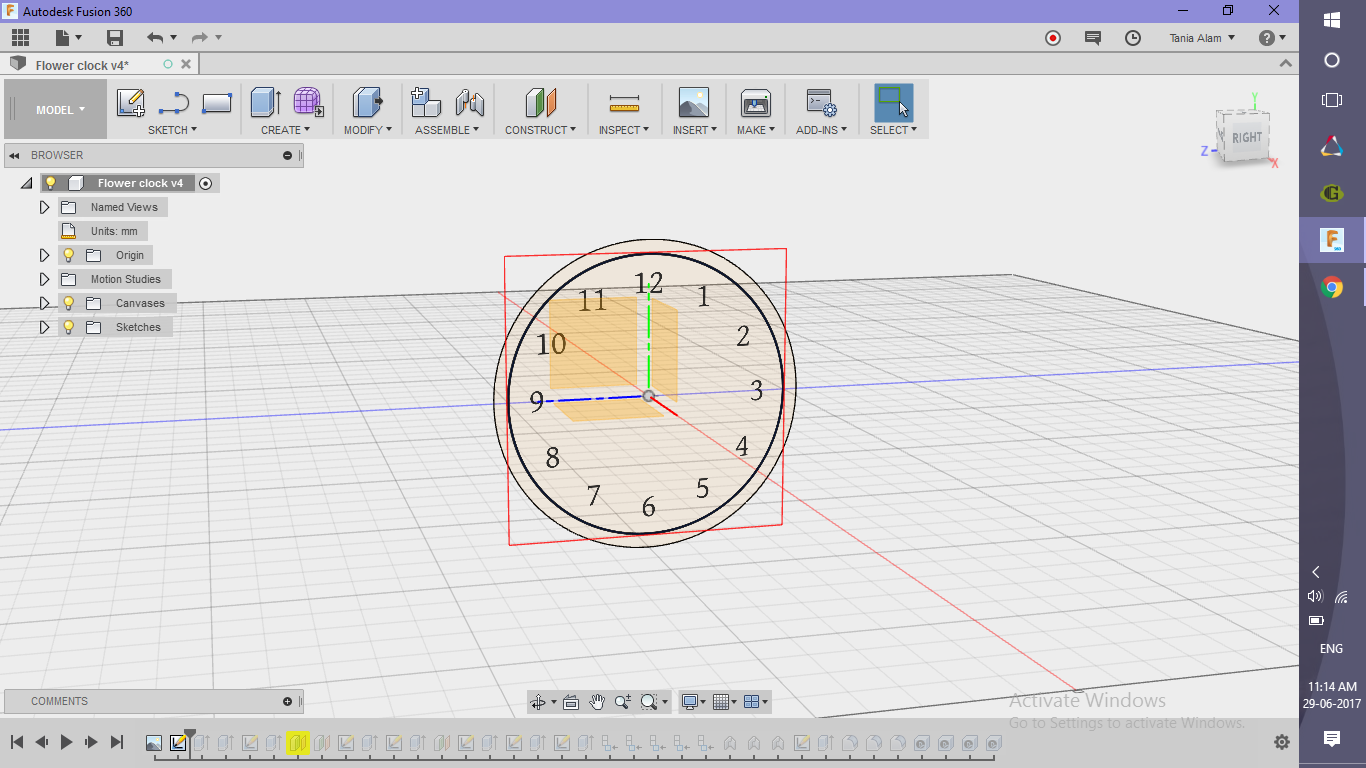Click the highlighted yellow timeline feature
Viewport: 1366px width, 768px height.
click(x=297, y=743)
